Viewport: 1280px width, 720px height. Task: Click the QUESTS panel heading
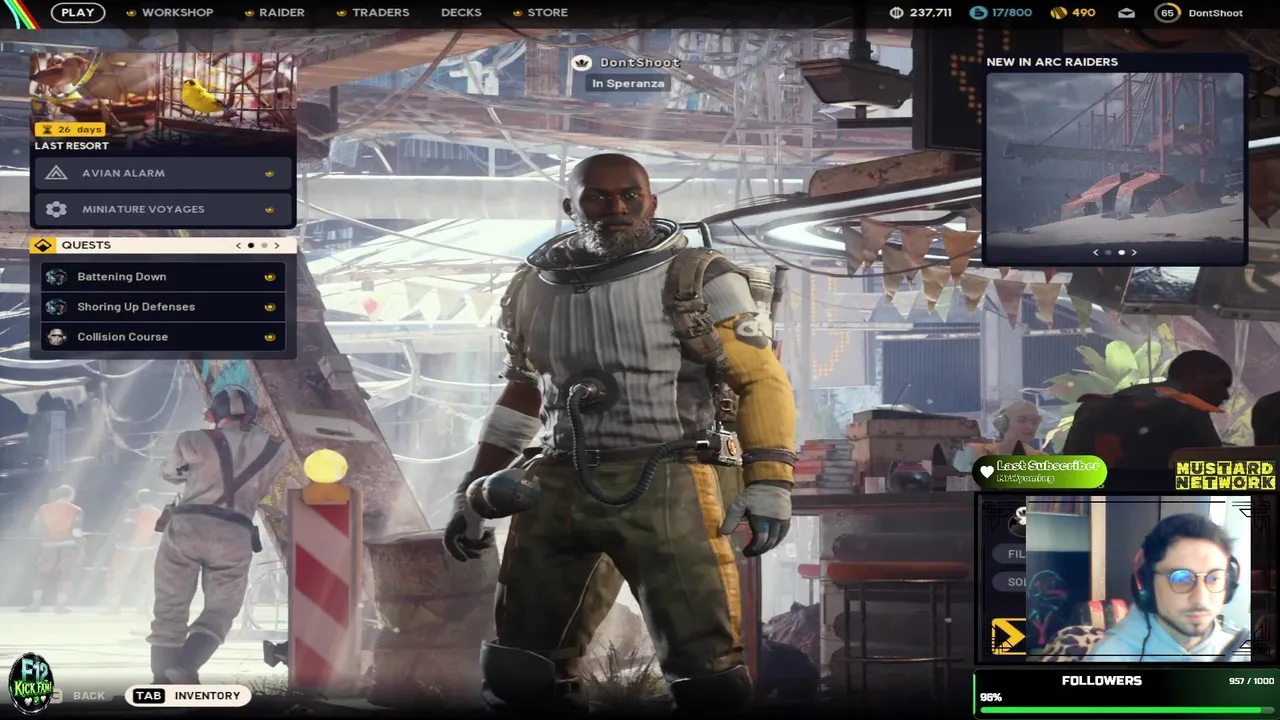click(x=86, y=245)
